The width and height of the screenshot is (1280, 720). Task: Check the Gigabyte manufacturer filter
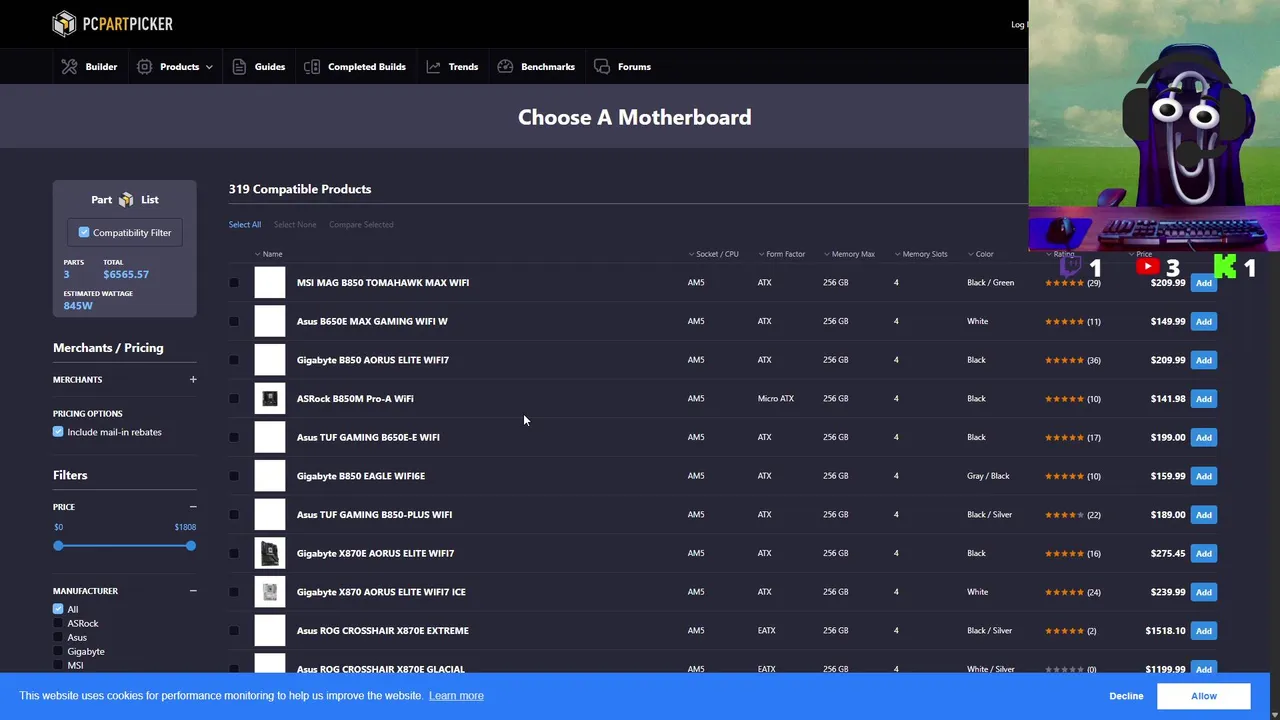click(58, 651)
